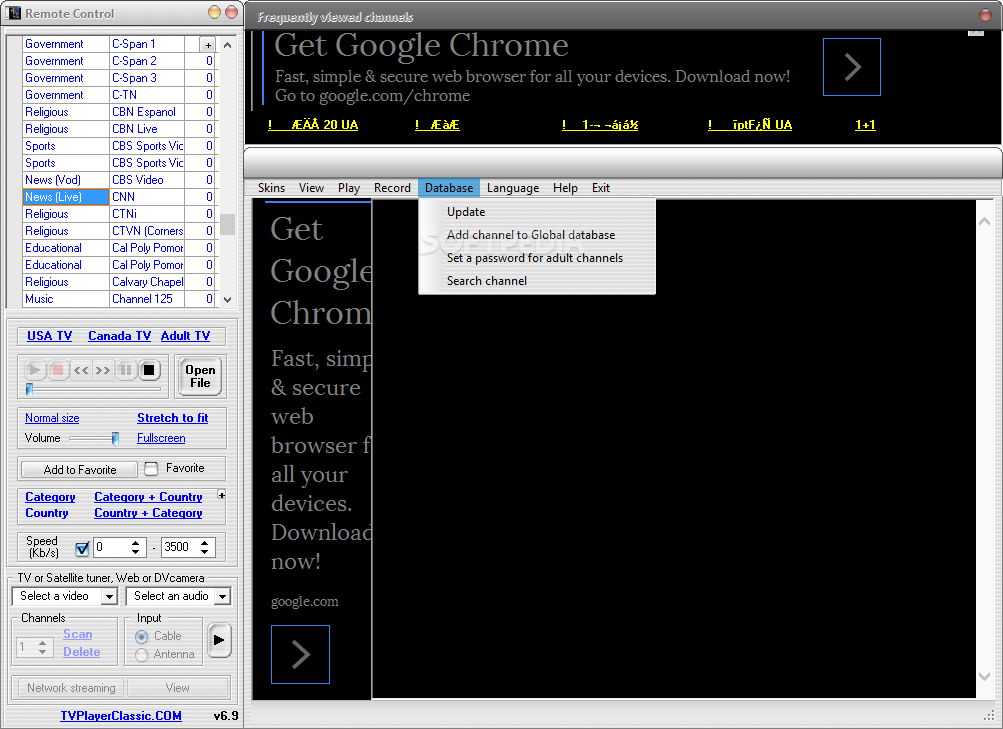Click the red Record button
Viewport: 1003px width, 729px height.
pyautogui.click(x=58, y=370)
